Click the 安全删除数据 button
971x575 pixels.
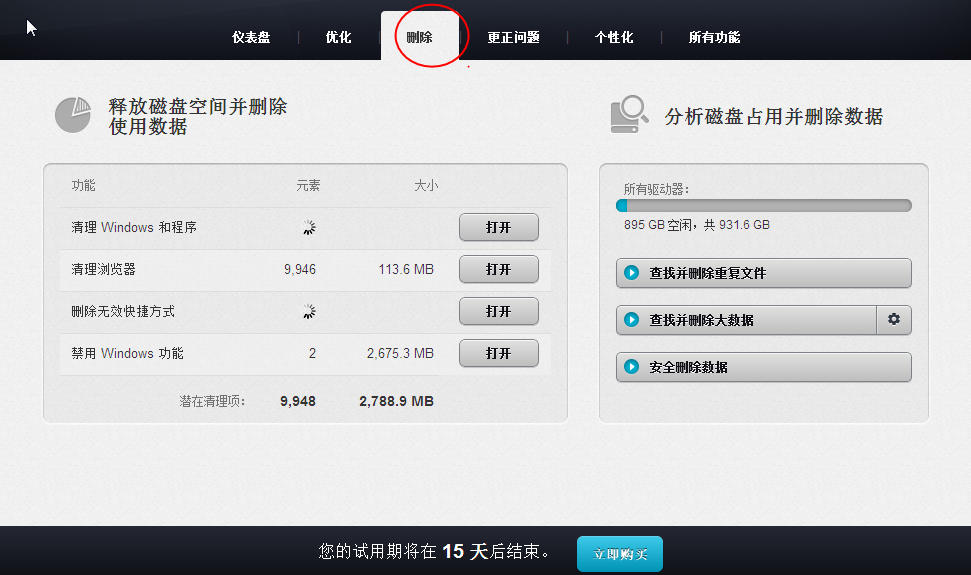[x=764, y=367]
